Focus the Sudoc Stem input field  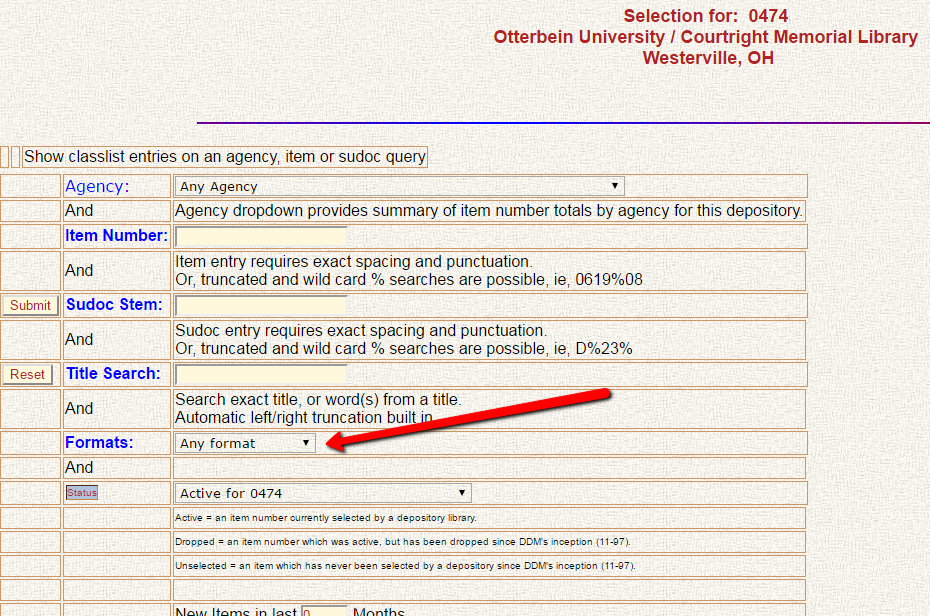(x=261, y=305)
